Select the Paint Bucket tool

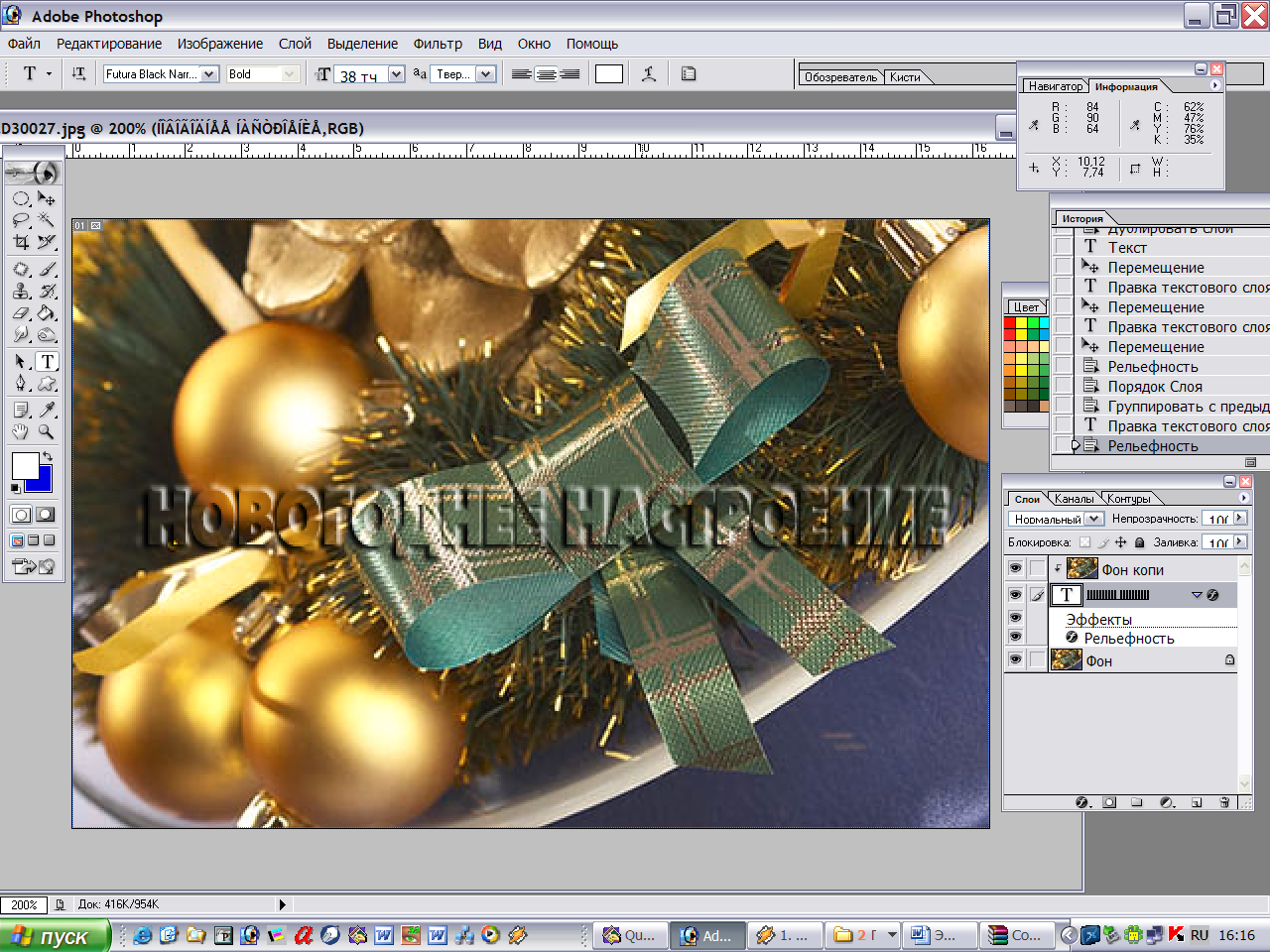47,312
